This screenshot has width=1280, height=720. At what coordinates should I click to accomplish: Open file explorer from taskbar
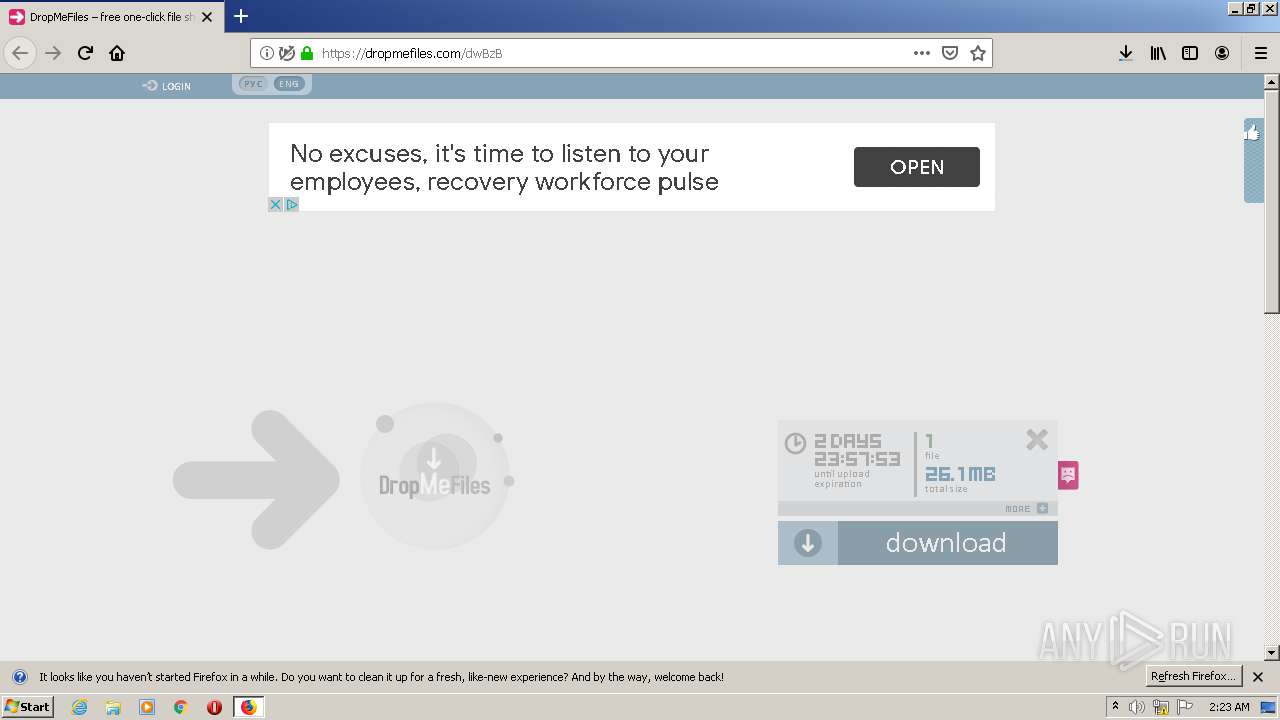click(x=113, y=707)
